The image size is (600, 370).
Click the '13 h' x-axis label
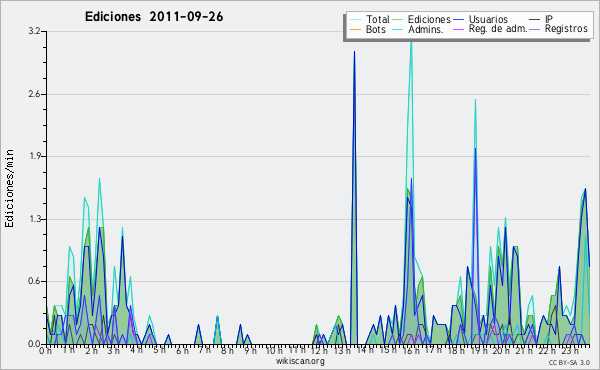click(342, 351)
